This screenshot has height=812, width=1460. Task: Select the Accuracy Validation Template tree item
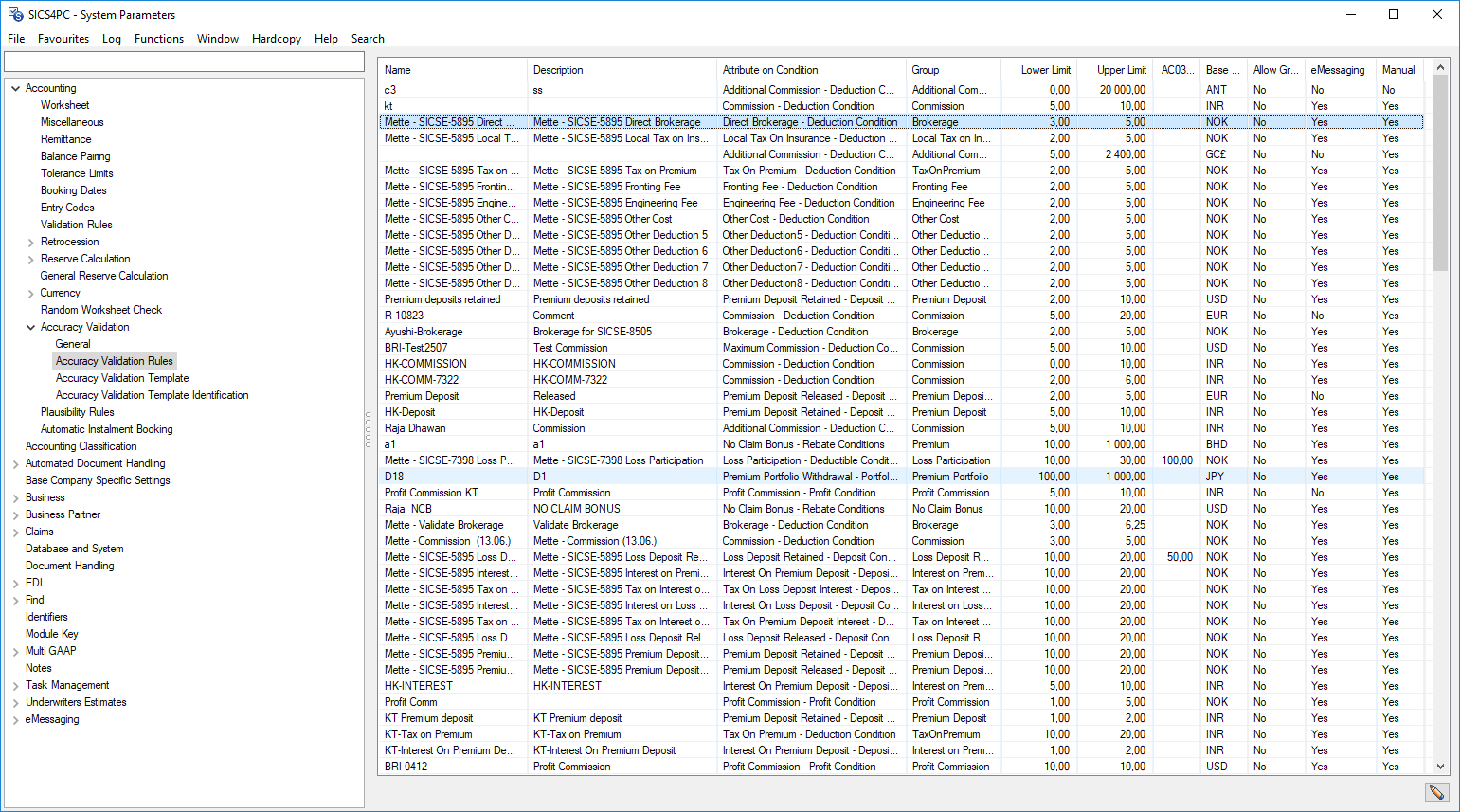click(121, 377)
